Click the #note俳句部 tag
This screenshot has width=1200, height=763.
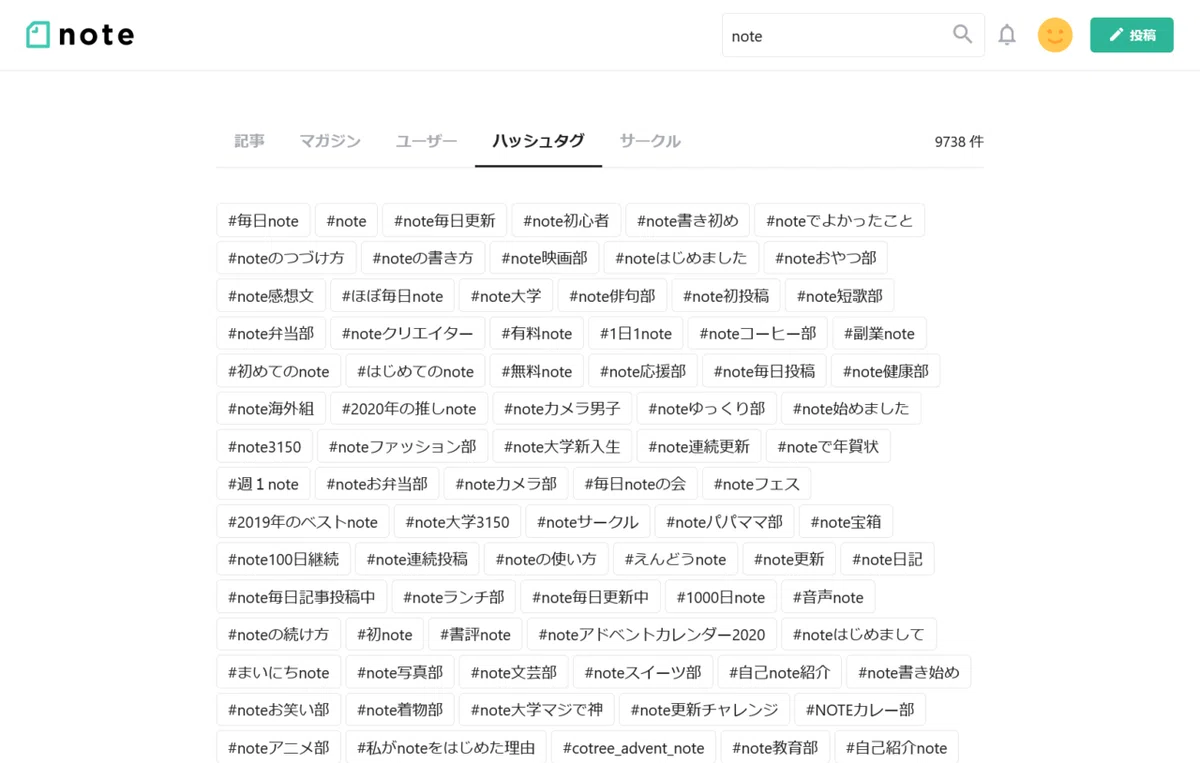click(612, 296)
